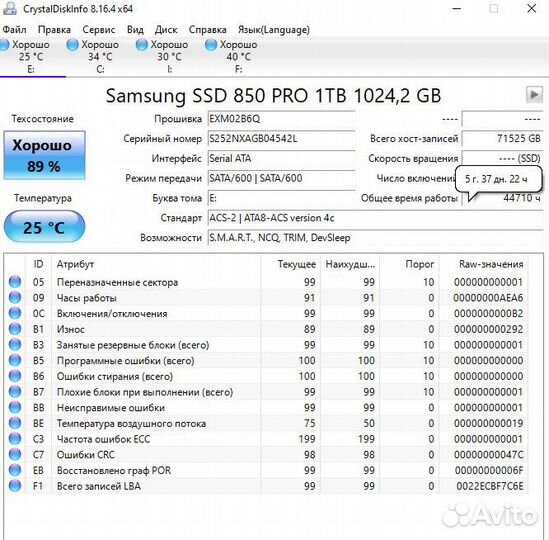This screenshot has height=540, width=549.
Task: Select raw value 00000000AEA6
Action: (488, 298)
